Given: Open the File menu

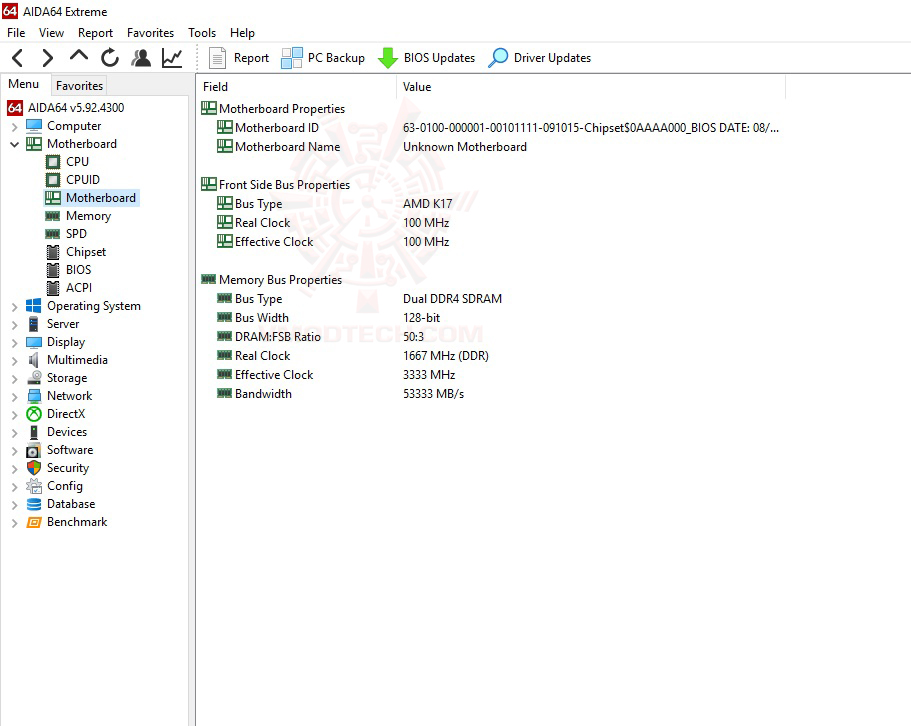Looking at the screenshot, I should click(16, 33).
